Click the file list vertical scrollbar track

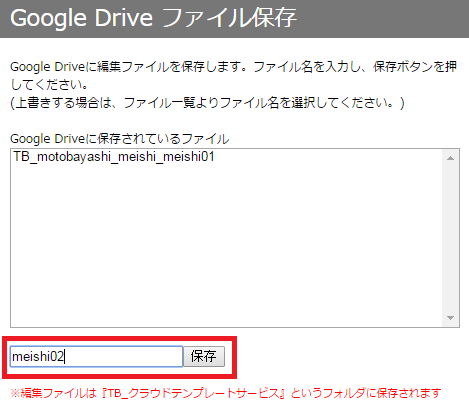(450, 238)
